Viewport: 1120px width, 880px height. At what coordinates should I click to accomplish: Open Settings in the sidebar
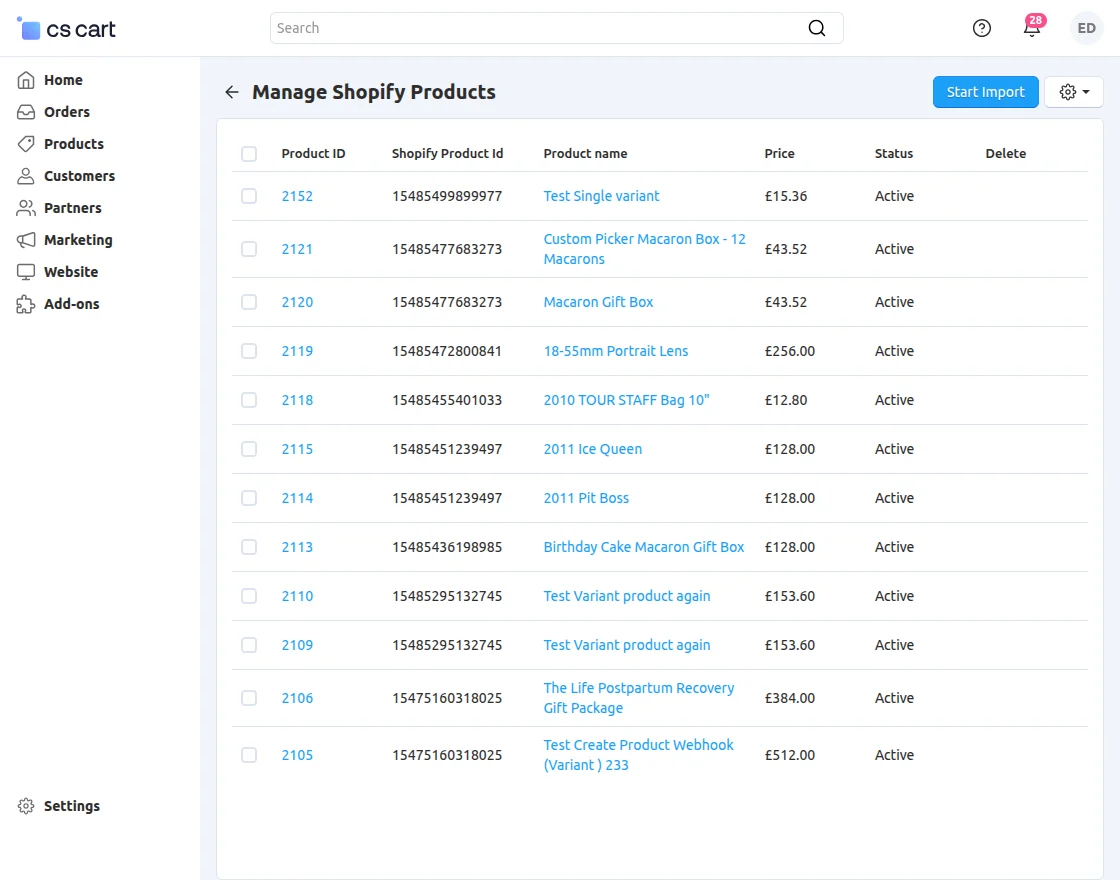pos(71,806)
